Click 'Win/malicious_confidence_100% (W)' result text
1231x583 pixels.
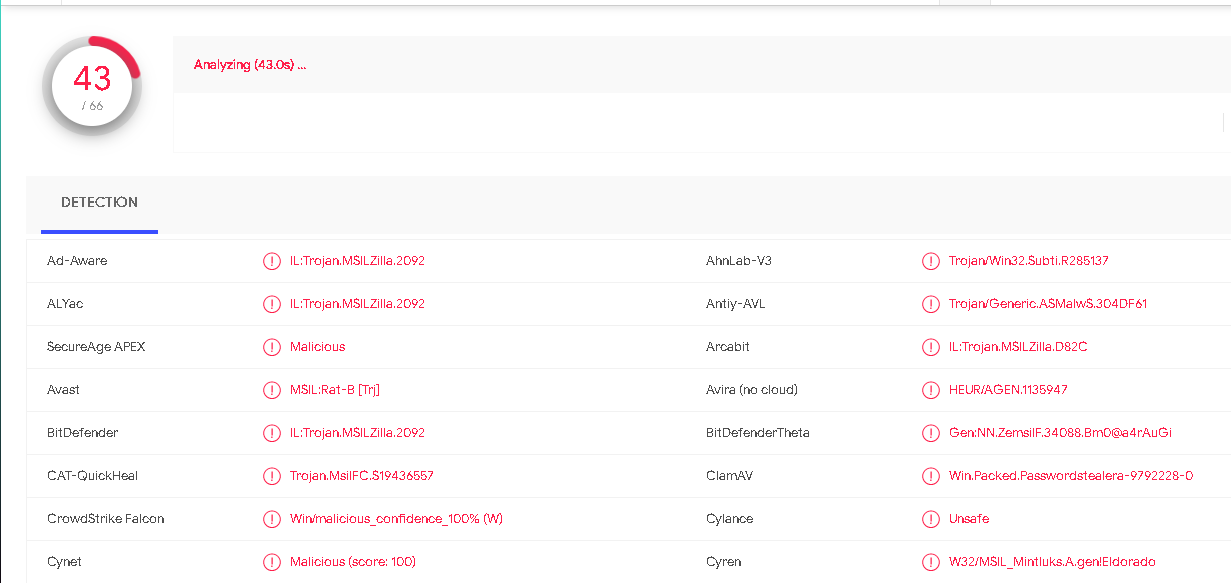(x=396, y=519)
